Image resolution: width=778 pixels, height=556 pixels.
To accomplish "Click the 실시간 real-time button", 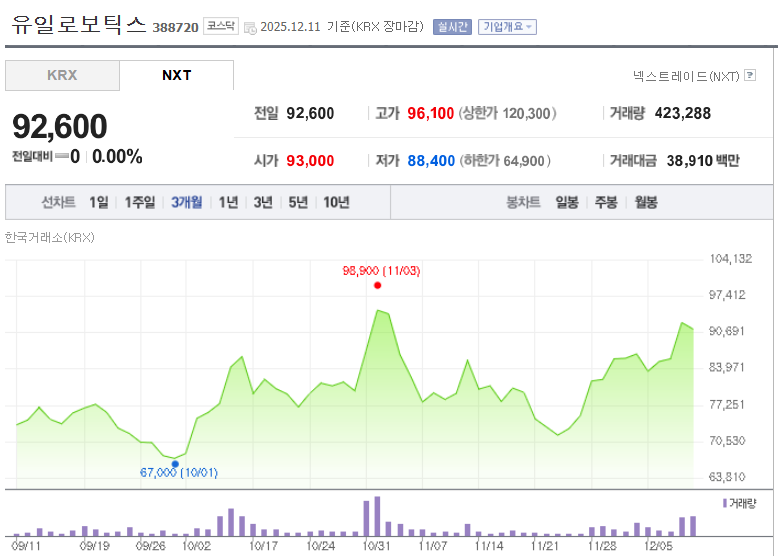I will pos(452,27).
